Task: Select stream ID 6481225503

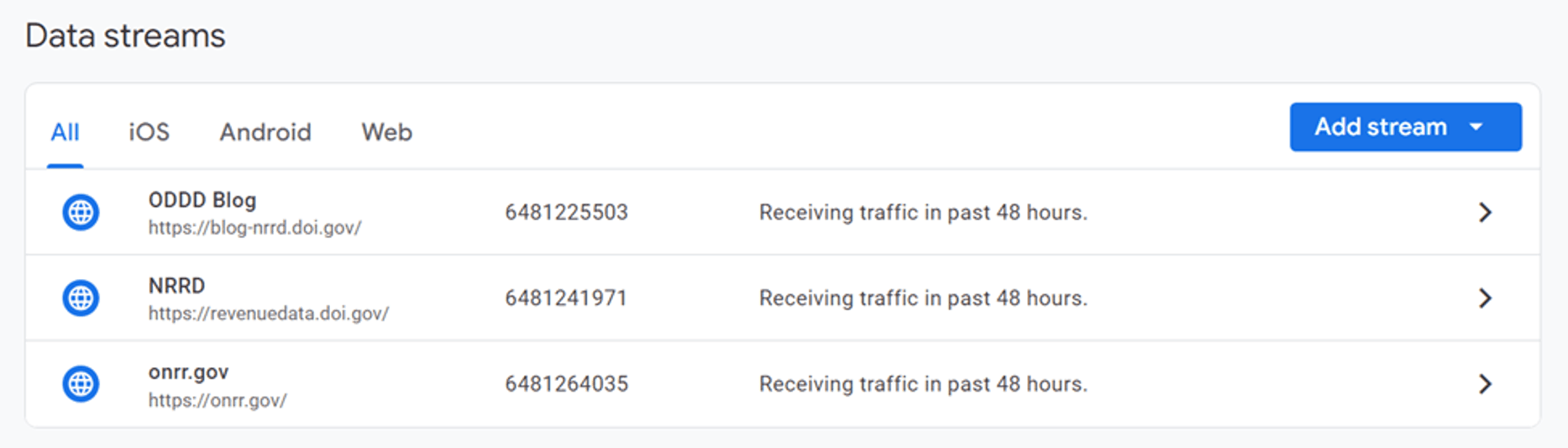Action: click(x=566, y=212)
